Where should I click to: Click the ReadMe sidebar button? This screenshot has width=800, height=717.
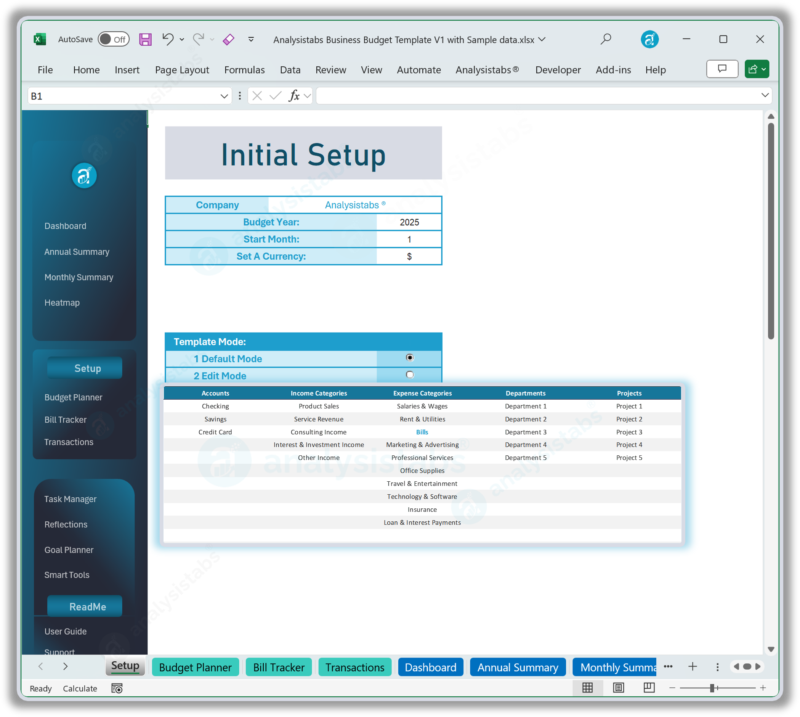point(85,607)
